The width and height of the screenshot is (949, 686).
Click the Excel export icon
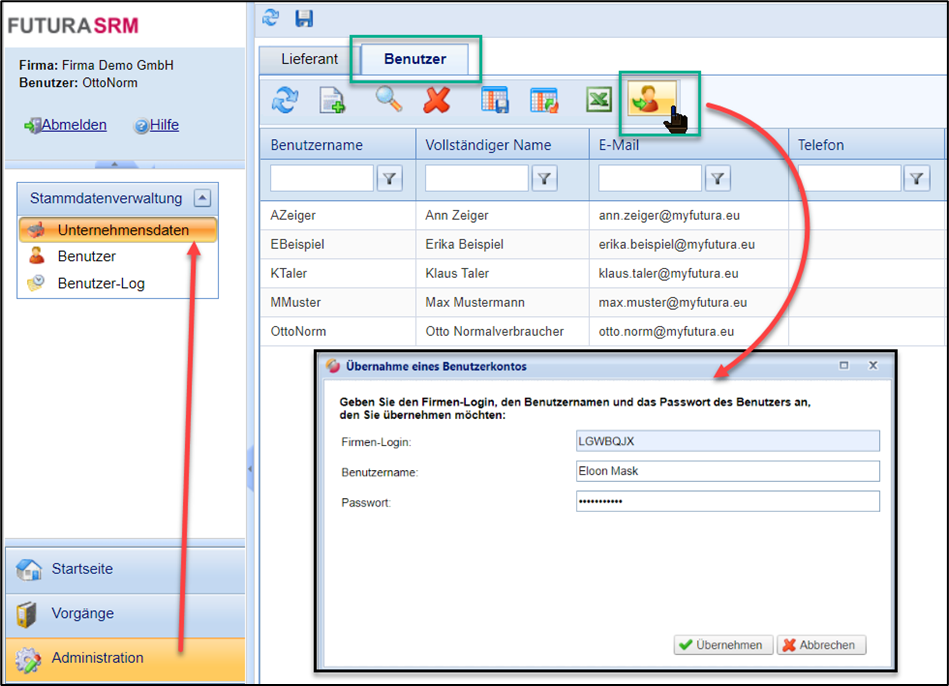click(x=598, y=100)
